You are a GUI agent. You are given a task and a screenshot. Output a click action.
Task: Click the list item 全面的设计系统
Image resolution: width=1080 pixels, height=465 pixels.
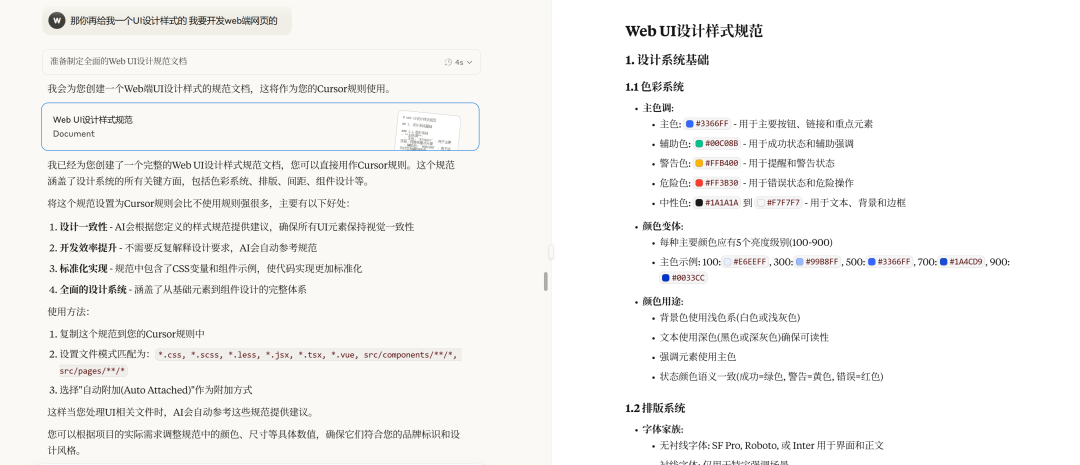(x=183, y=289)
